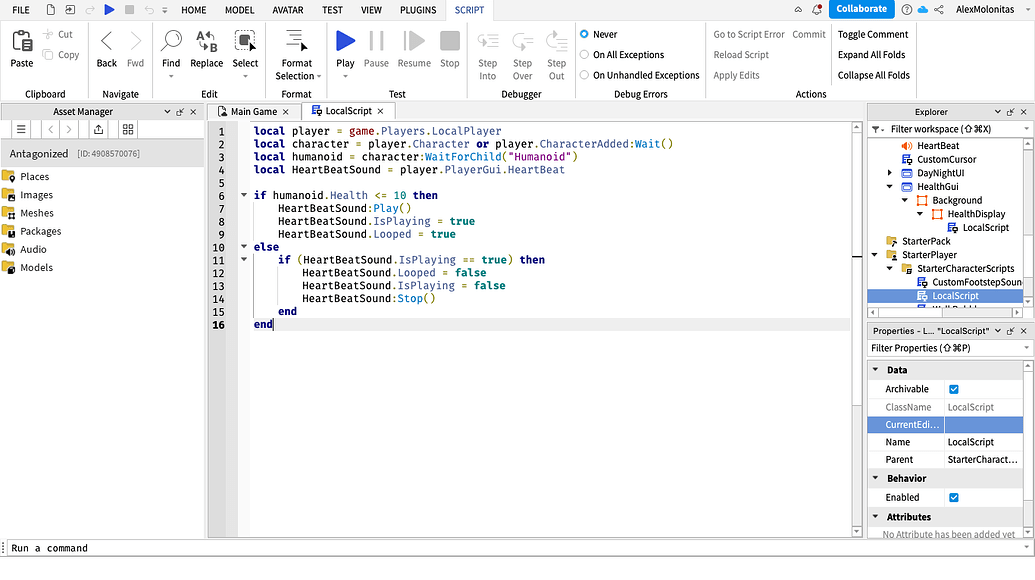Click the Toggle Comment action
The width and height of the screenshot is (1035, 580).
coord(872,34)
